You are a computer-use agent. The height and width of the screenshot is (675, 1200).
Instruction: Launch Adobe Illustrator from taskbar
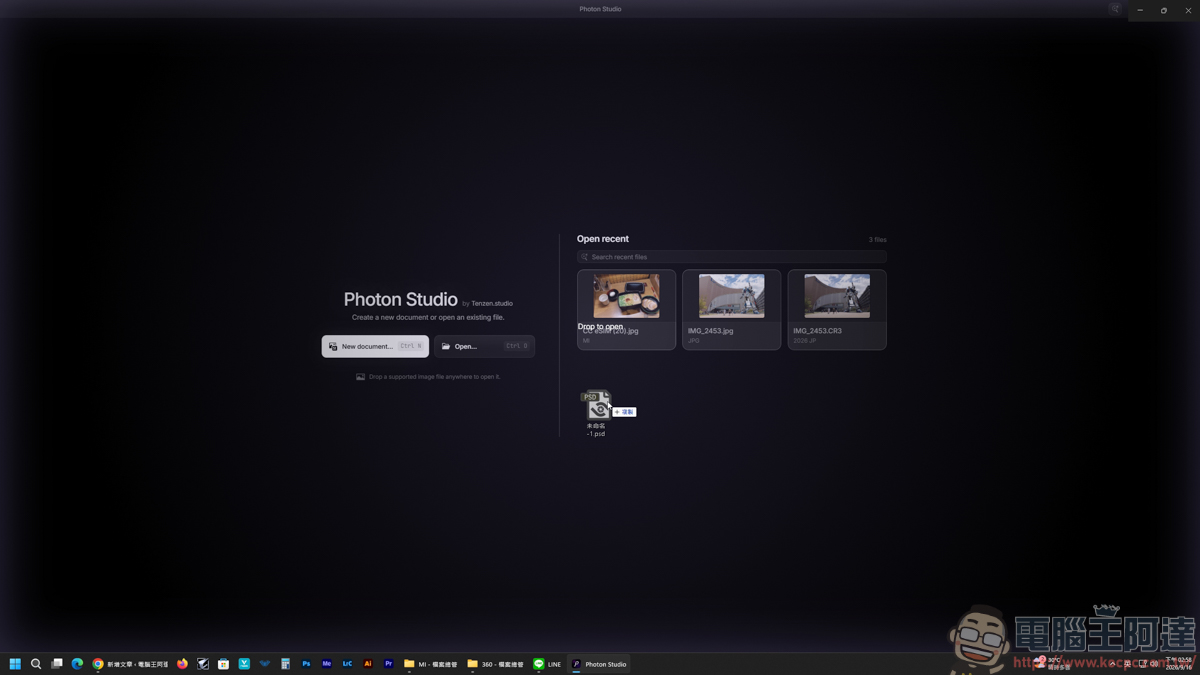click(368, 664)
